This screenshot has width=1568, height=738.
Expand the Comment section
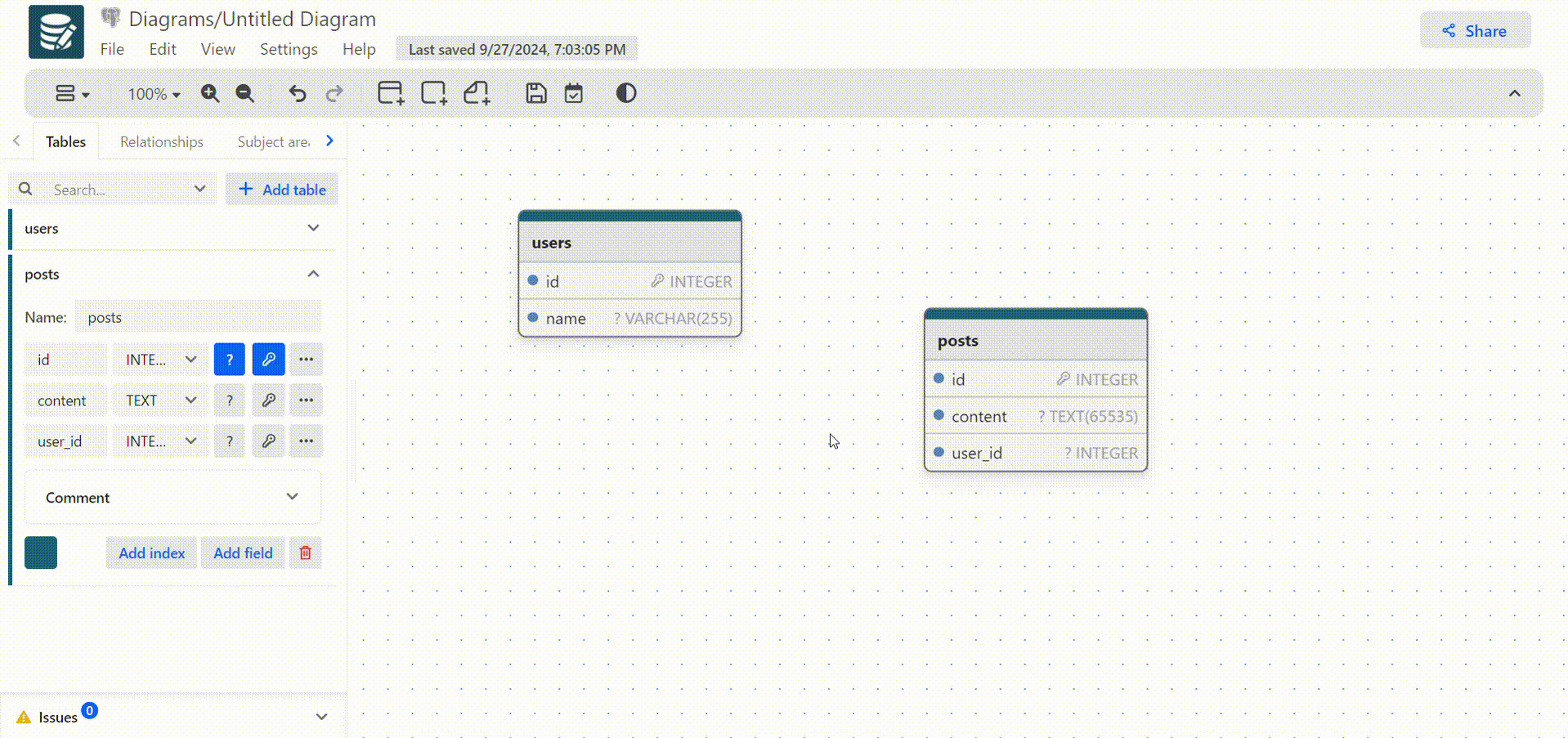(x=292, y=497)
